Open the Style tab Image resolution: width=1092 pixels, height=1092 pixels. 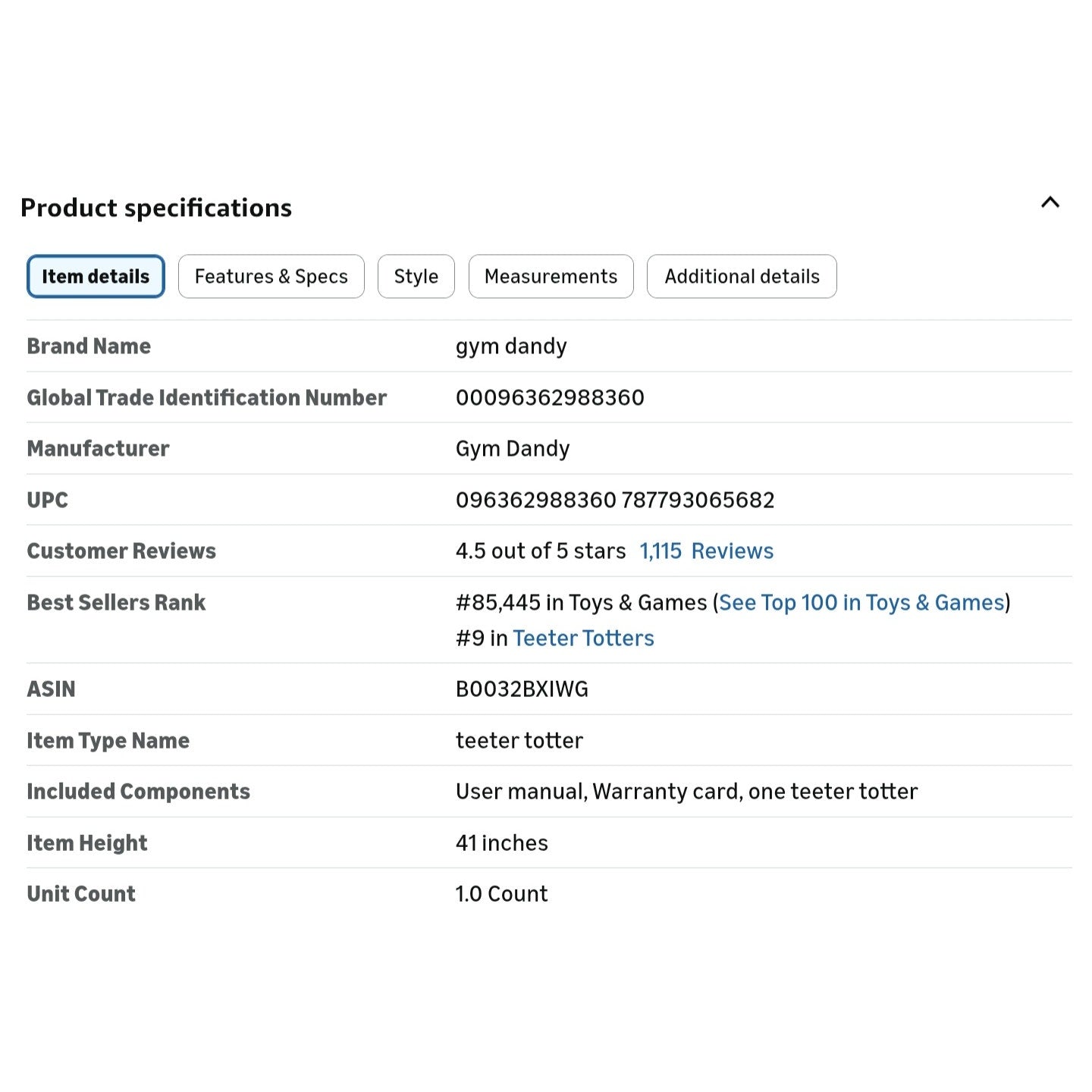tap(416, 276)
